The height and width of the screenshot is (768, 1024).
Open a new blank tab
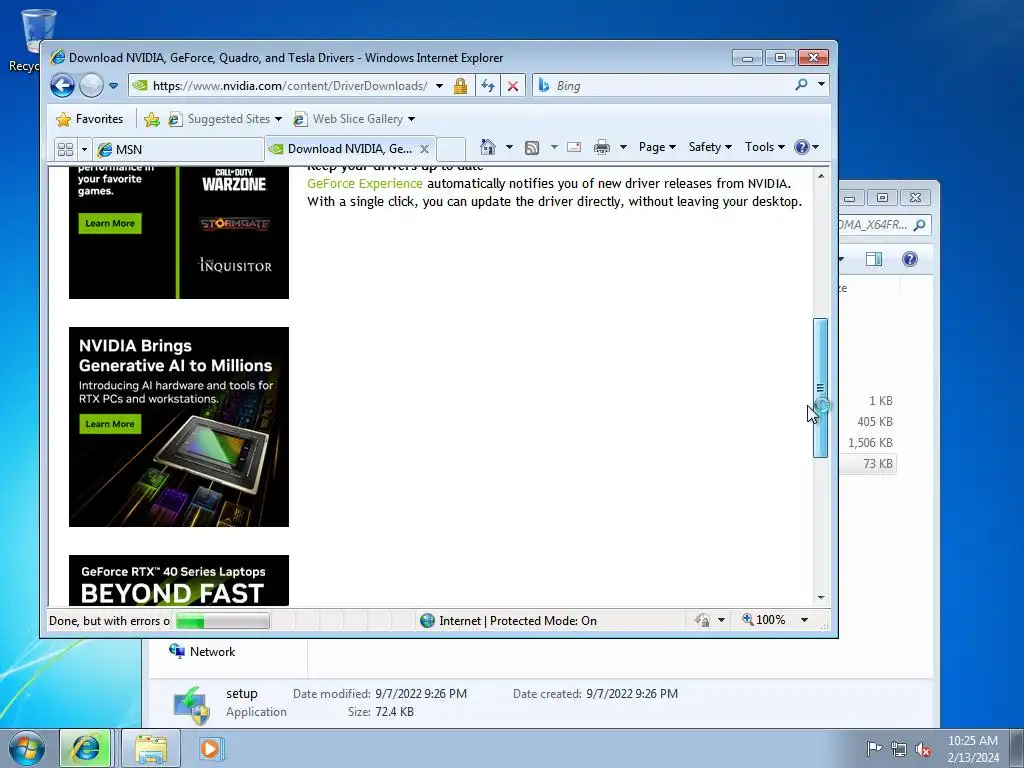point(451,149)
